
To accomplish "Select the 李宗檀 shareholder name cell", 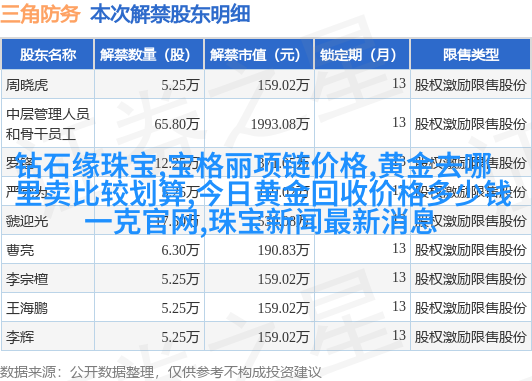I will [x=48, y=279].
